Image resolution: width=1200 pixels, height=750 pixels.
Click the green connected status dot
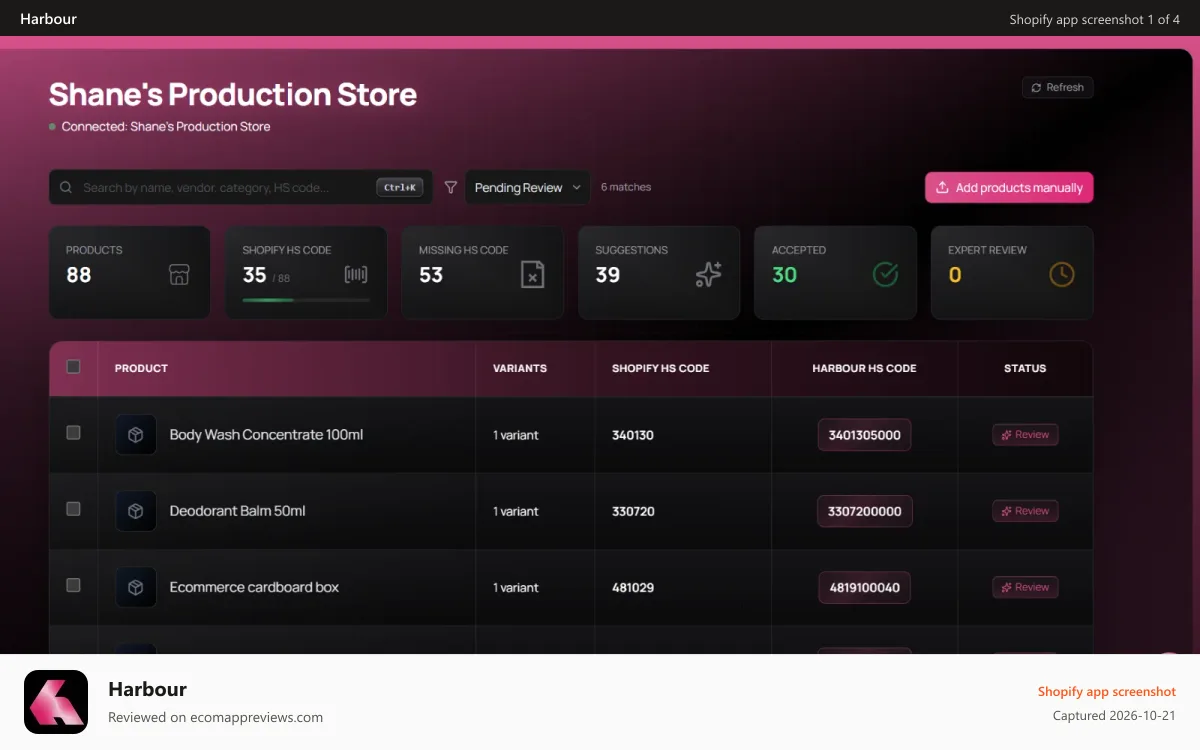coord(52,127)
